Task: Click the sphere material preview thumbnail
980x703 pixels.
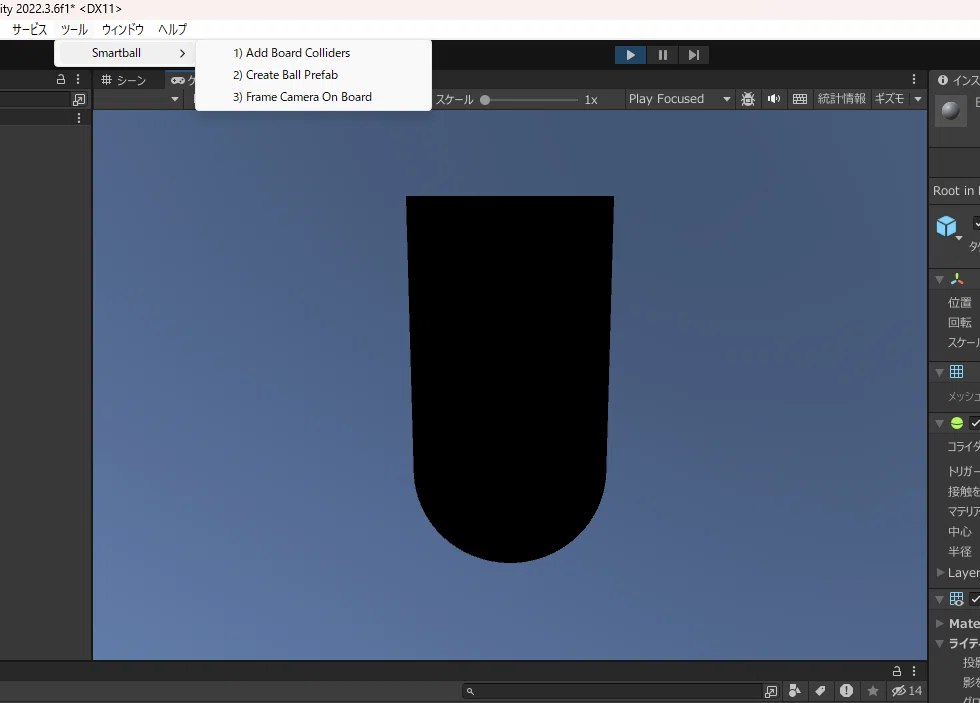Action: pos(951,111)
